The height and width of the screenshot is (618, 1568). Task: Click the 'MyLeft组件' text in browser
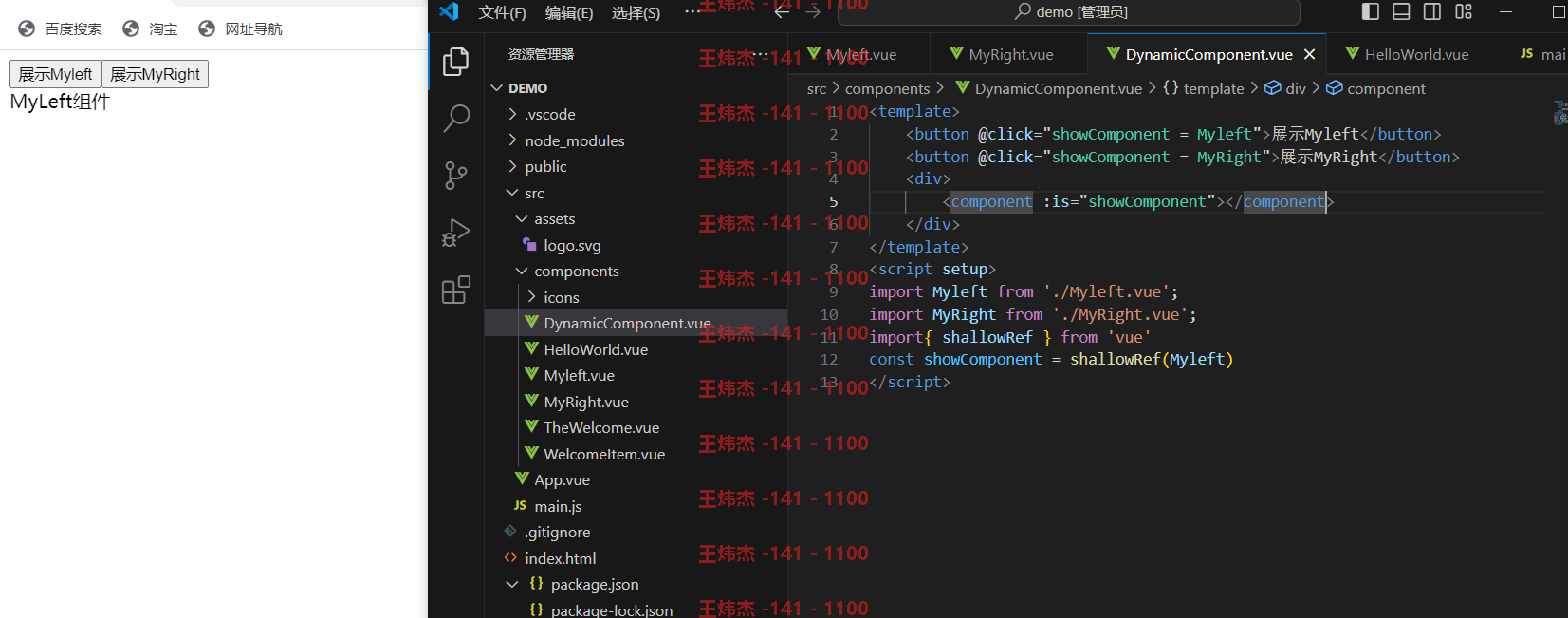61,102
